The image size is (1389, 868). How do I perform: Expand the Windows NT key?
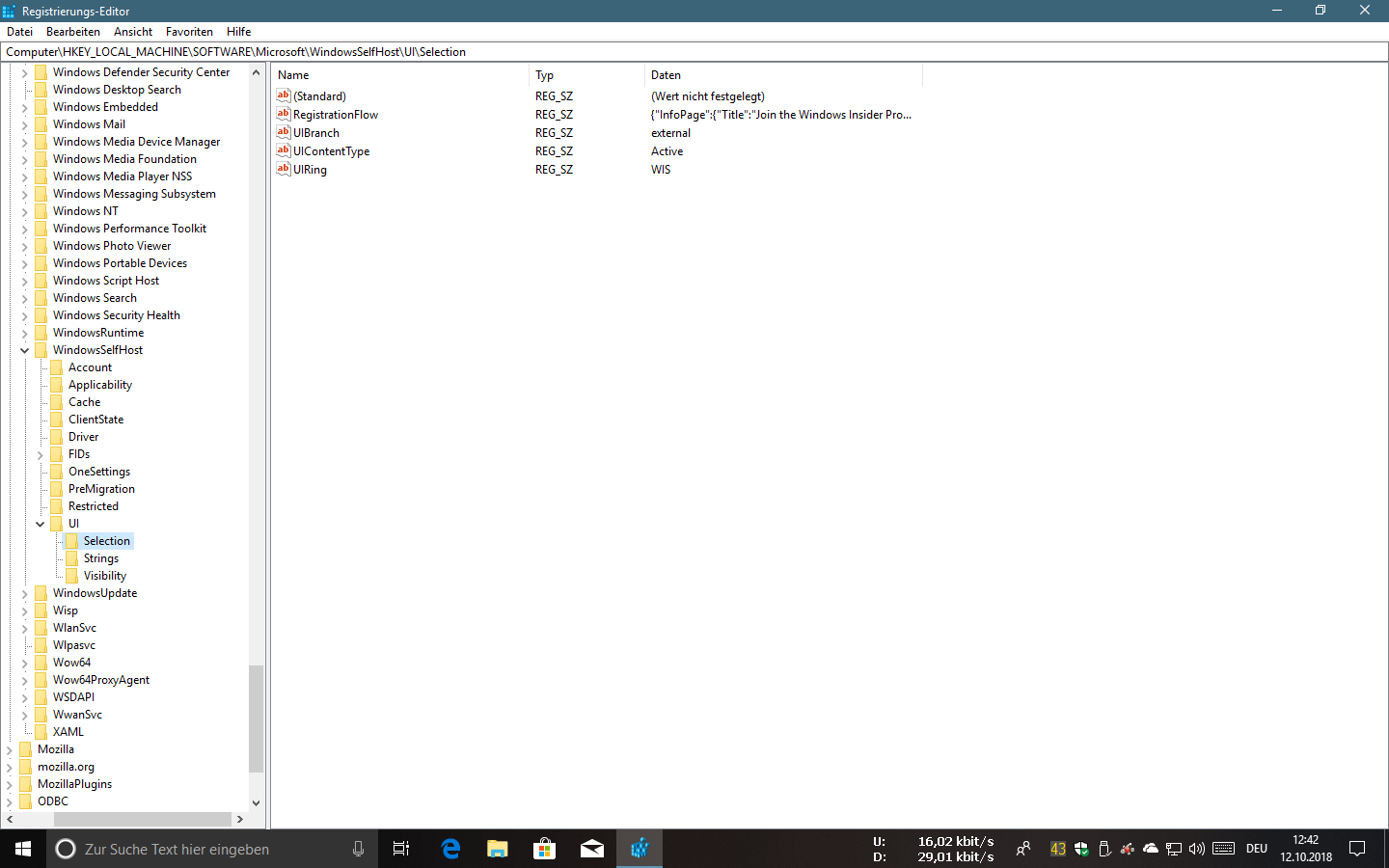(25, 211)
